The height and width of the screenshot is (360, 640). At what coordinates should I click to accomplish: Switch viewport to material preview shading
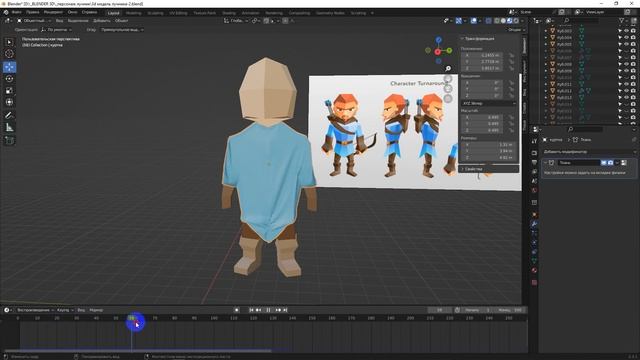510,20
